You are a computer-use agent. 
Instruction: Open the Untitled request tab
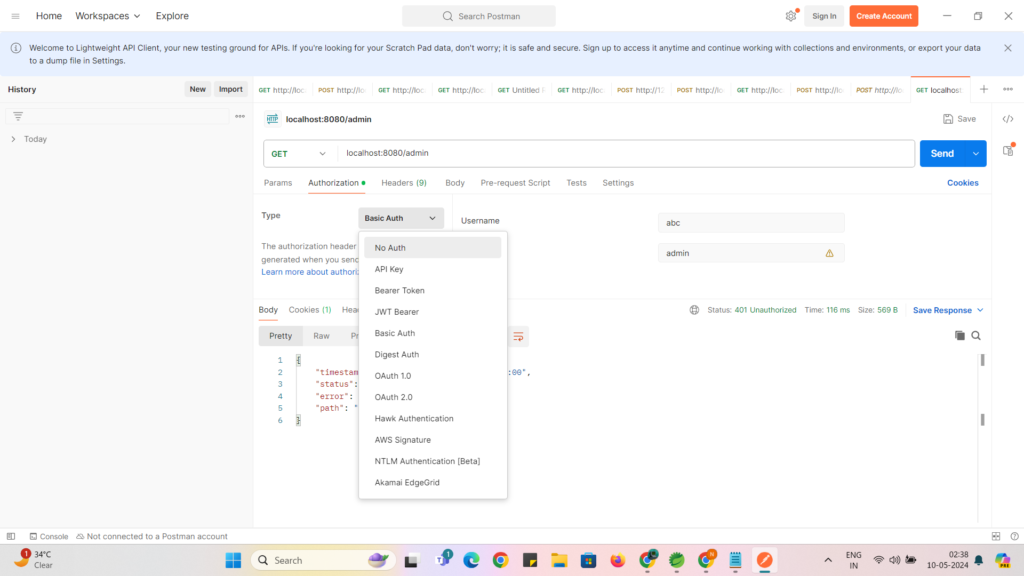[520, 90]
